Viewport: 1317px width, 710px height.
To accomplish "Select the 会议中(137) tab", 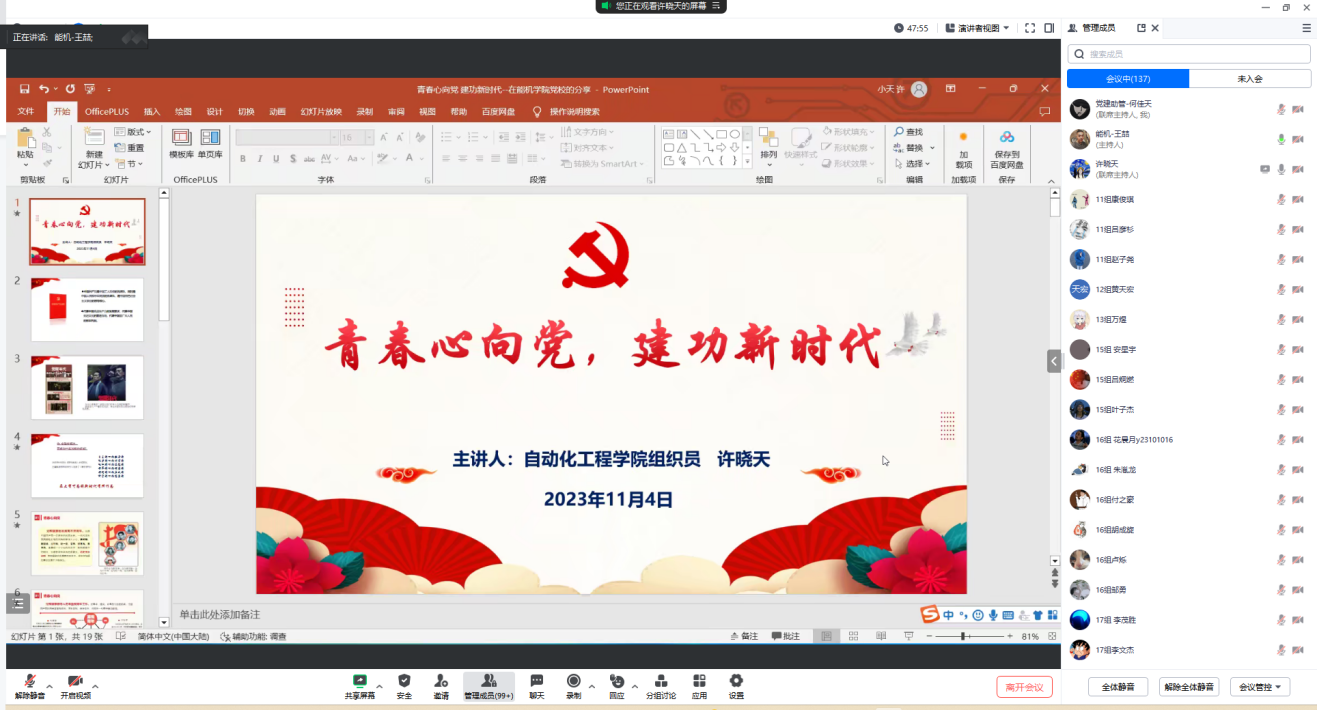I will pyautogui.click(x=1128, y=79).
